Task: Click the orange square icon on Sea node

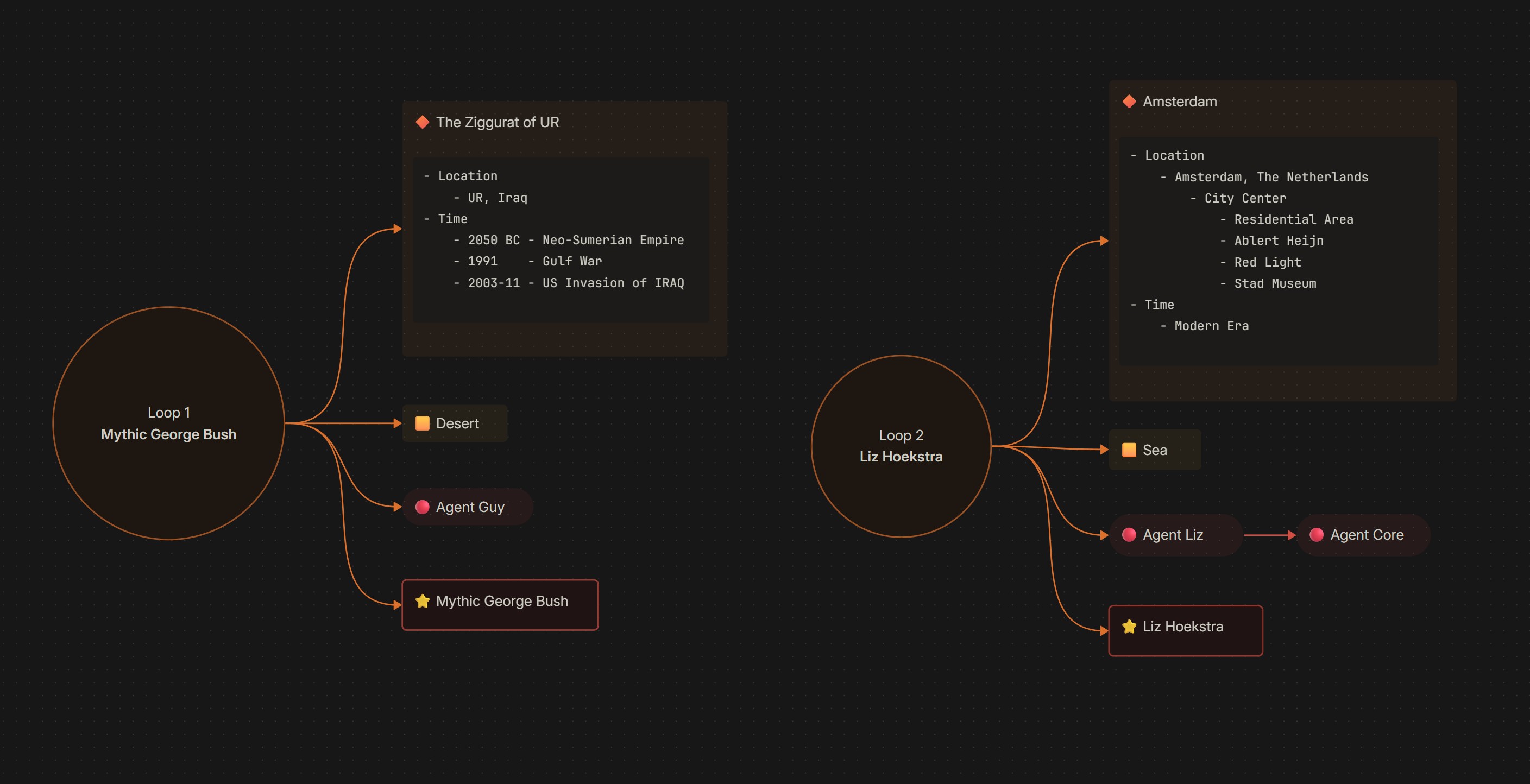Action: coord(1129,450)
